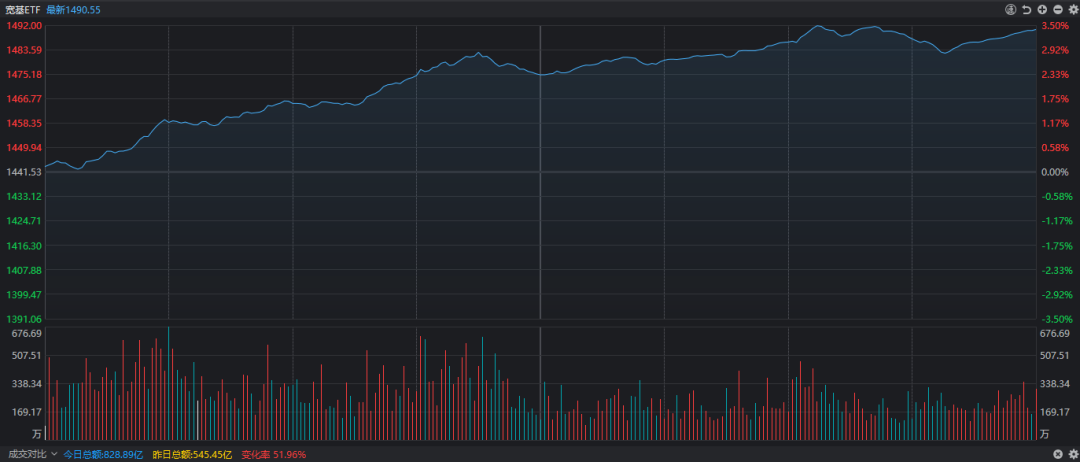Click the 1492.00 top price axis label
Screen dimensions: 1080x462
pyautogui.click(x=23, y=26)
